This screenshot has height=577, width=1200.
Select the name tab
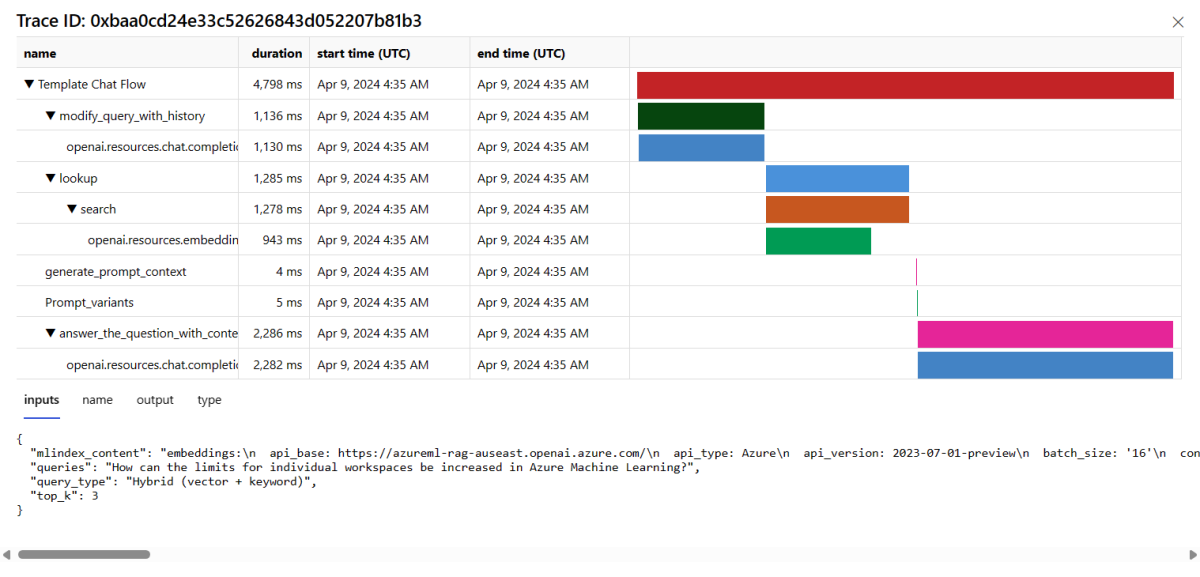[x=97, y=400]
